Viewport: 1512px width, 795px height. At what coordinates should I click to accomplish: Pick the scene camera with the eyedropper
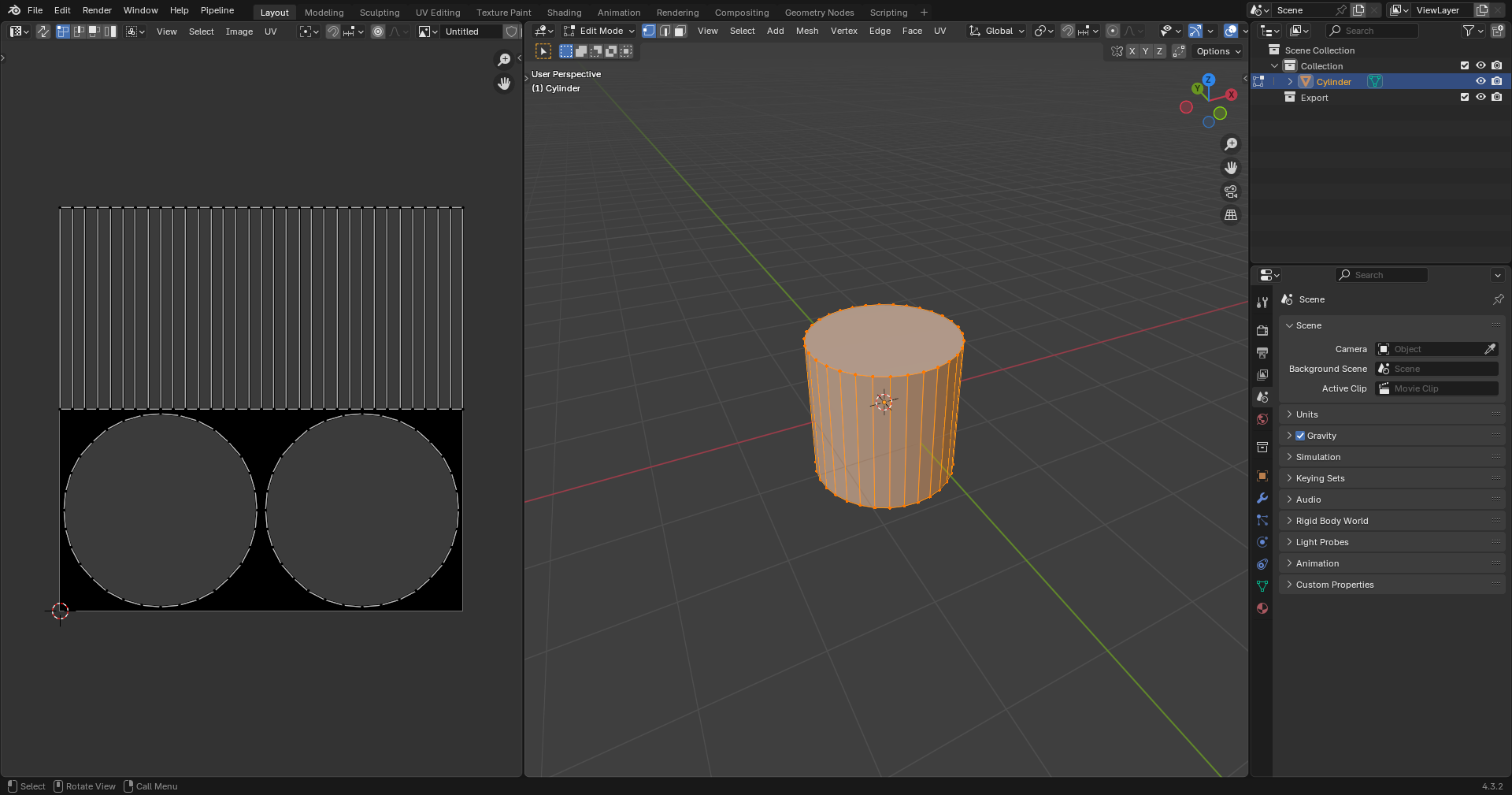(1491, 349)
